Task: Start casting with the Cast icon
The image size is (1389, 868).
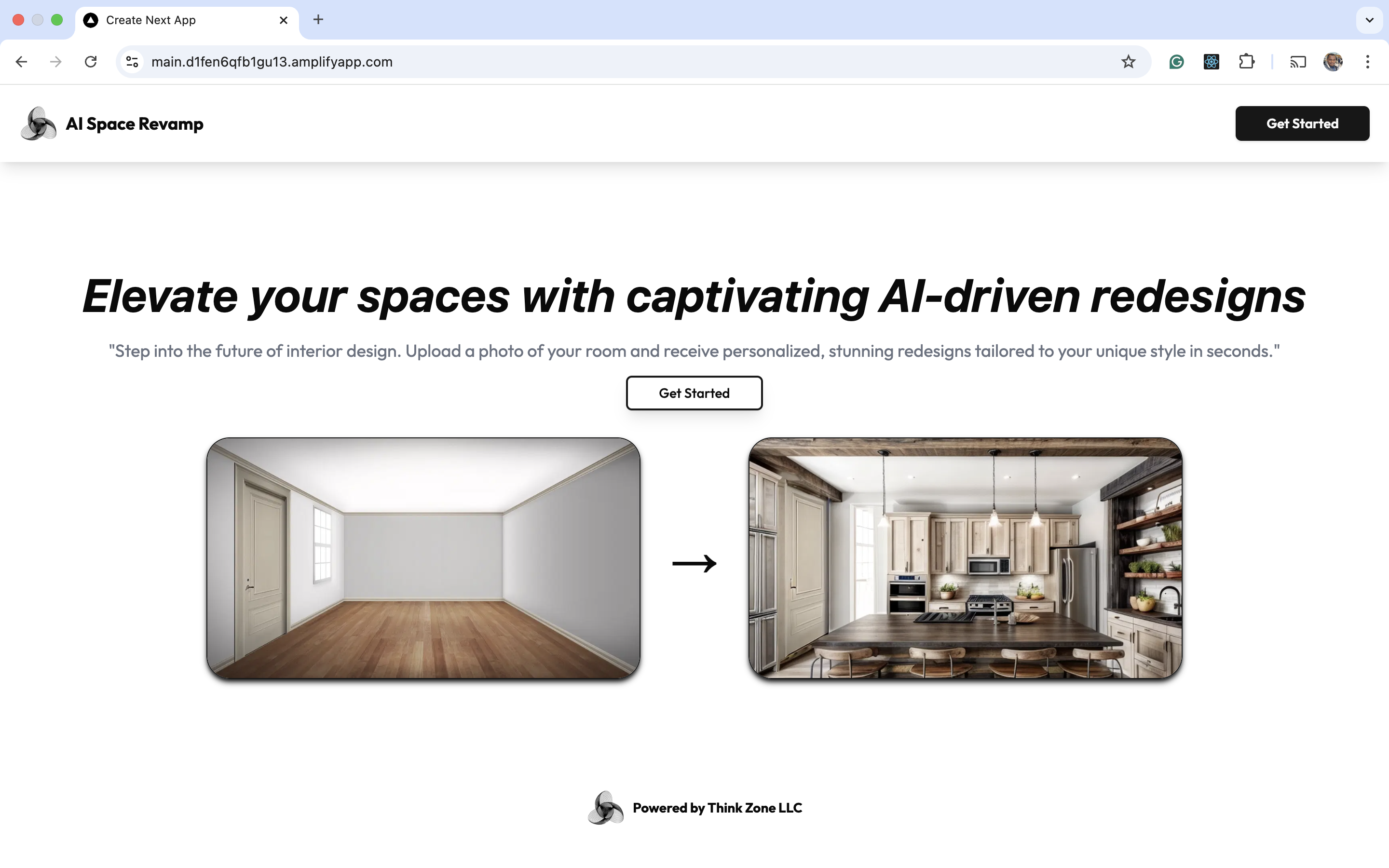Action: click(1298, 61)
